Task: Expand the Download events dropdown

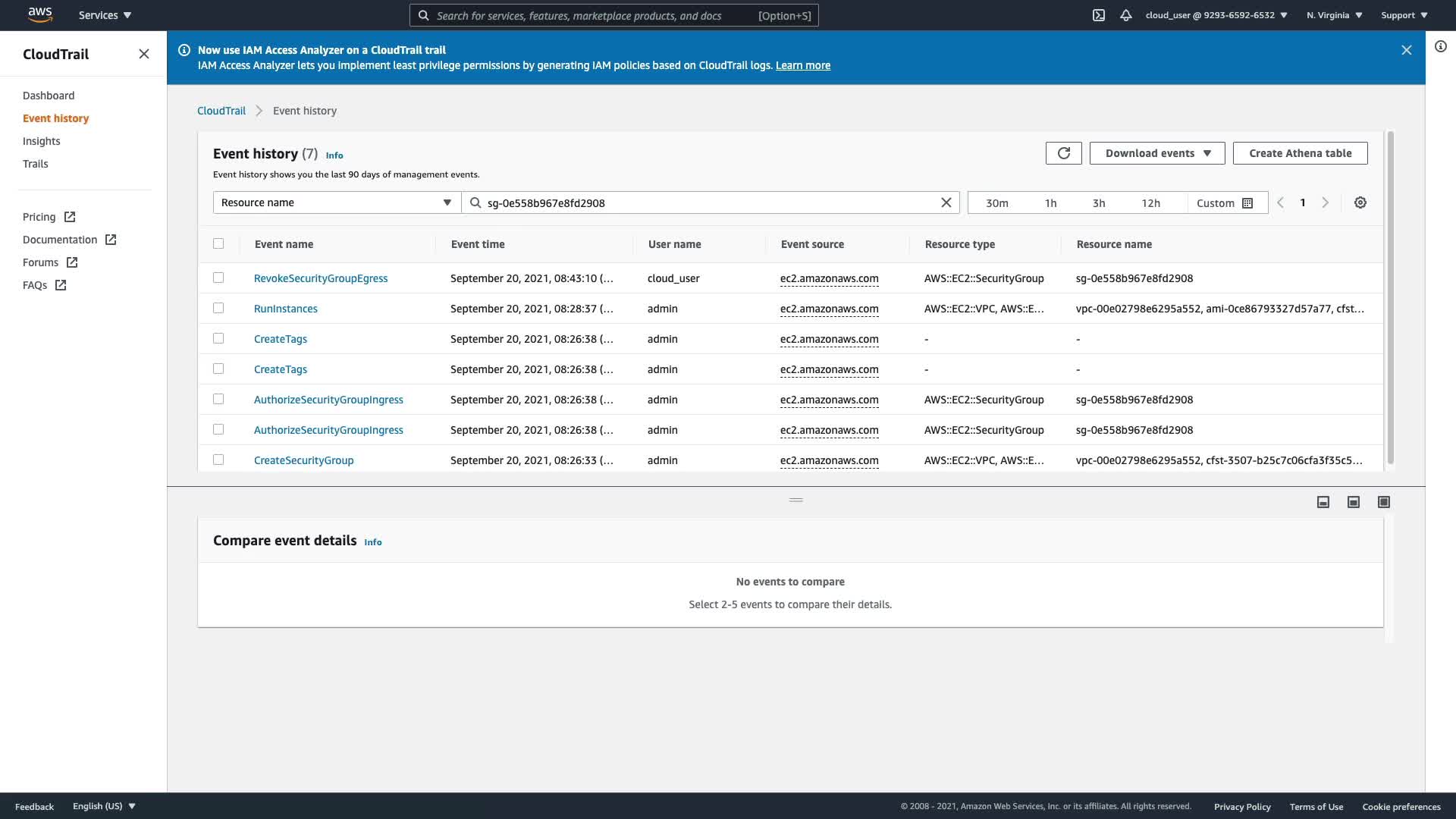Action: point(1157,153)
